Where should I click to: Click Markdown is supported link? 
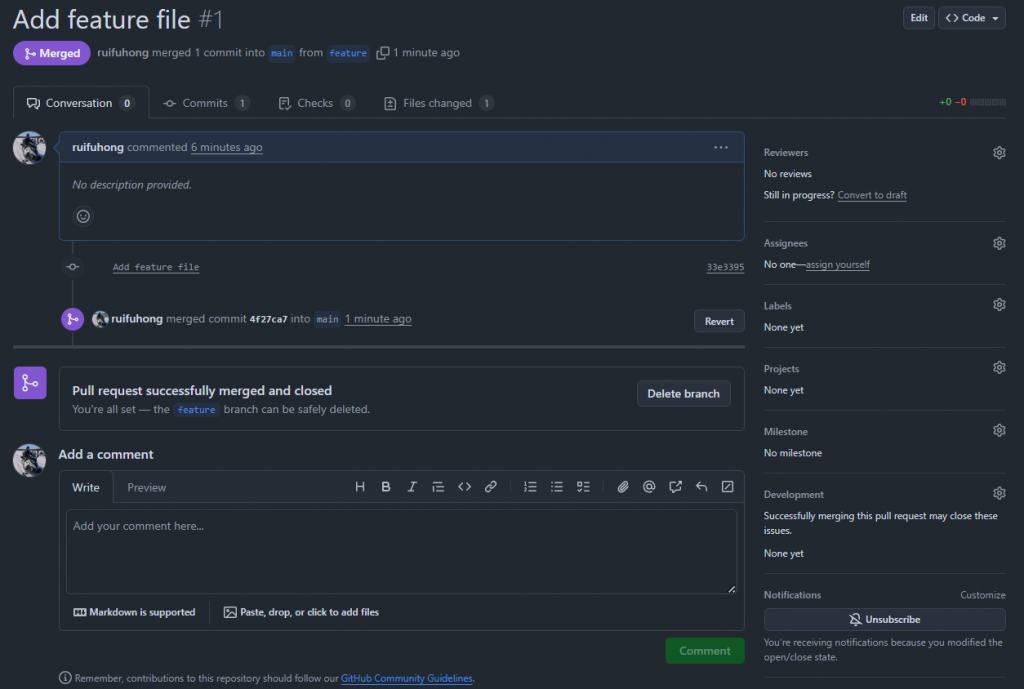click(135, 613)
